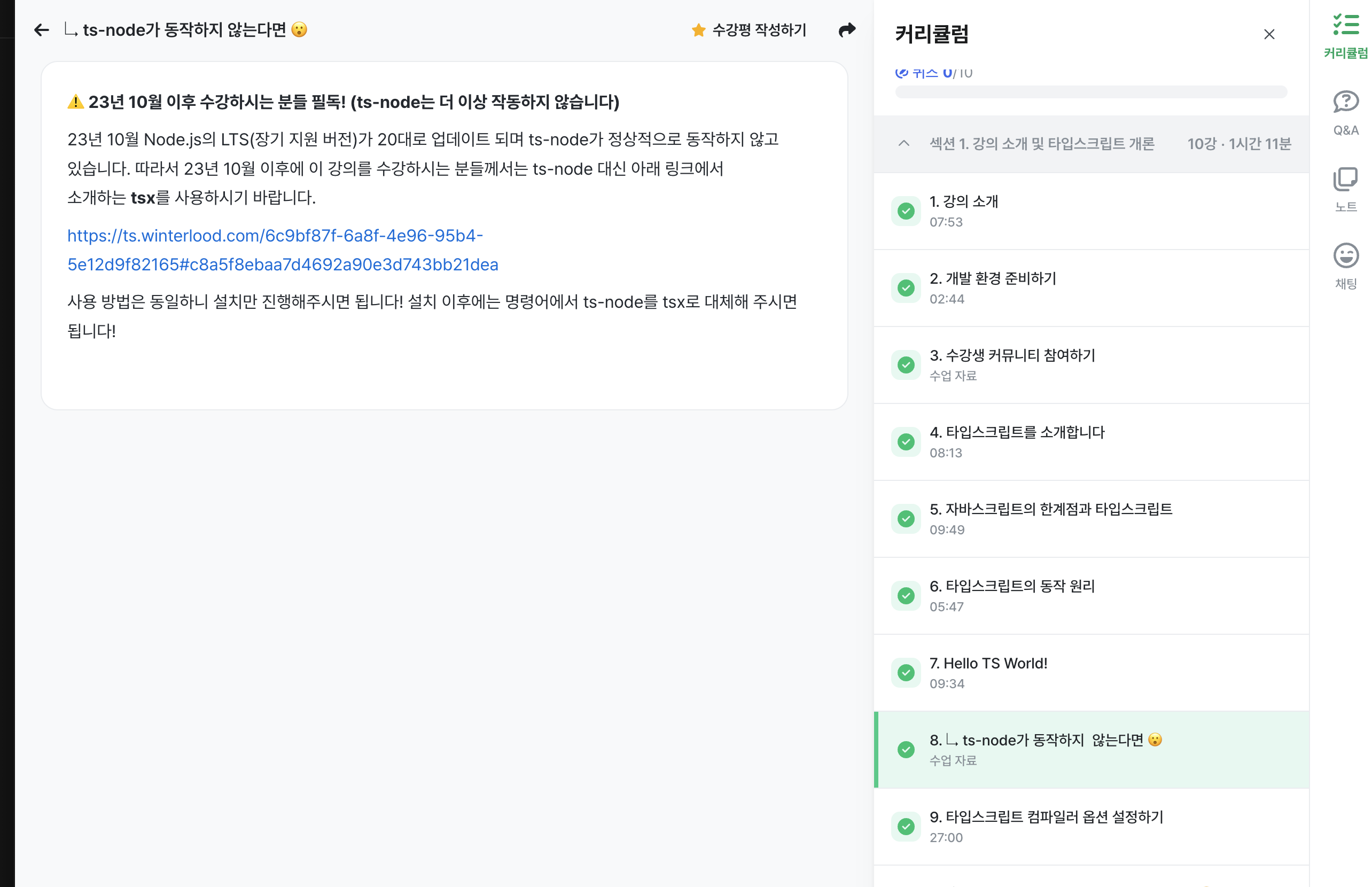1372x887 pixels.
Task: Click the 섹션 1 강의 소개 header
Action: (1041, 143)
